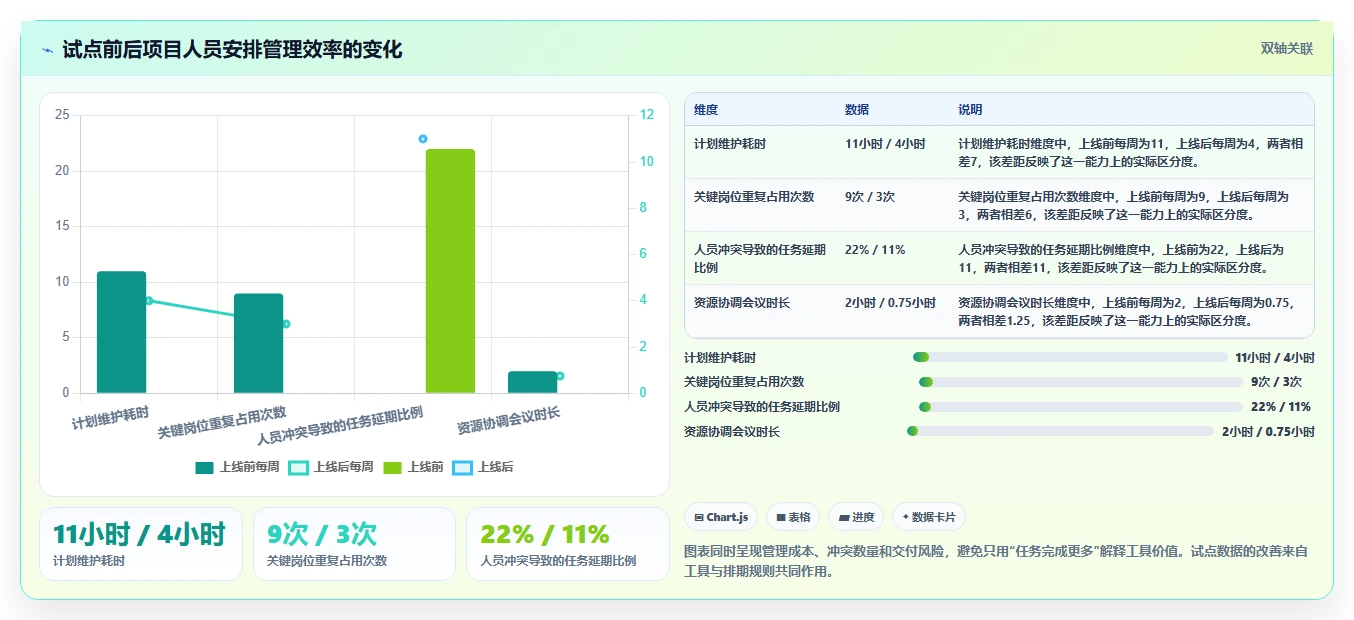
Task: Toggle the 上线前每周 legend item
Action: [237, 467]
